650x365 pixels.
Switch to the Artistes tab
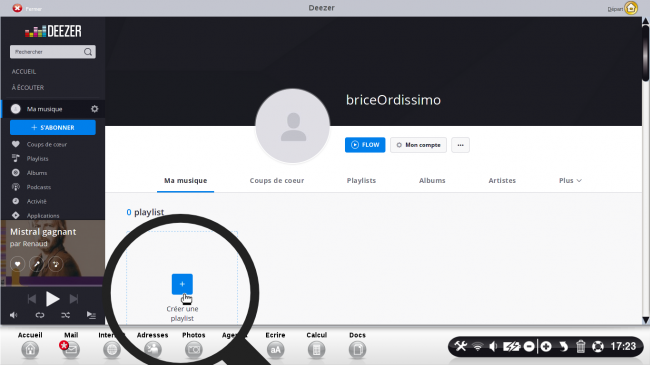[502, 180]
